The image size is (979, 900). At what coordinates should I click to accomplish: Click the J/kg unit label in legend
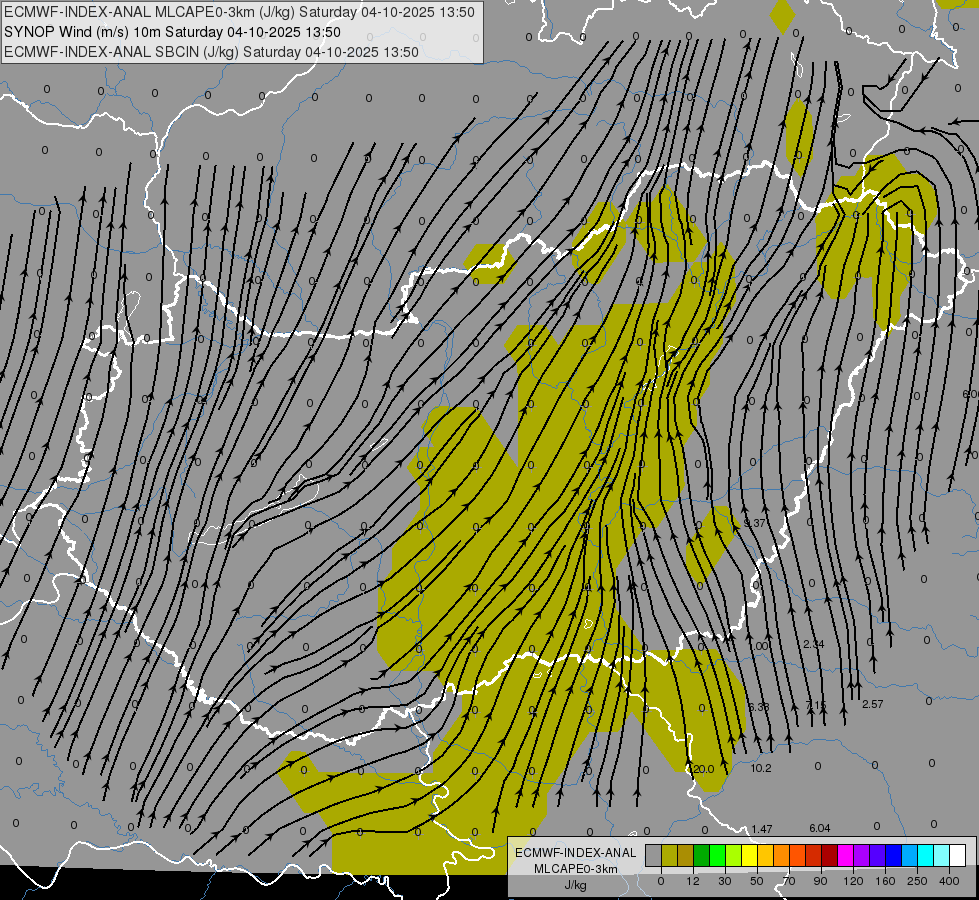[x=575, y=885]
